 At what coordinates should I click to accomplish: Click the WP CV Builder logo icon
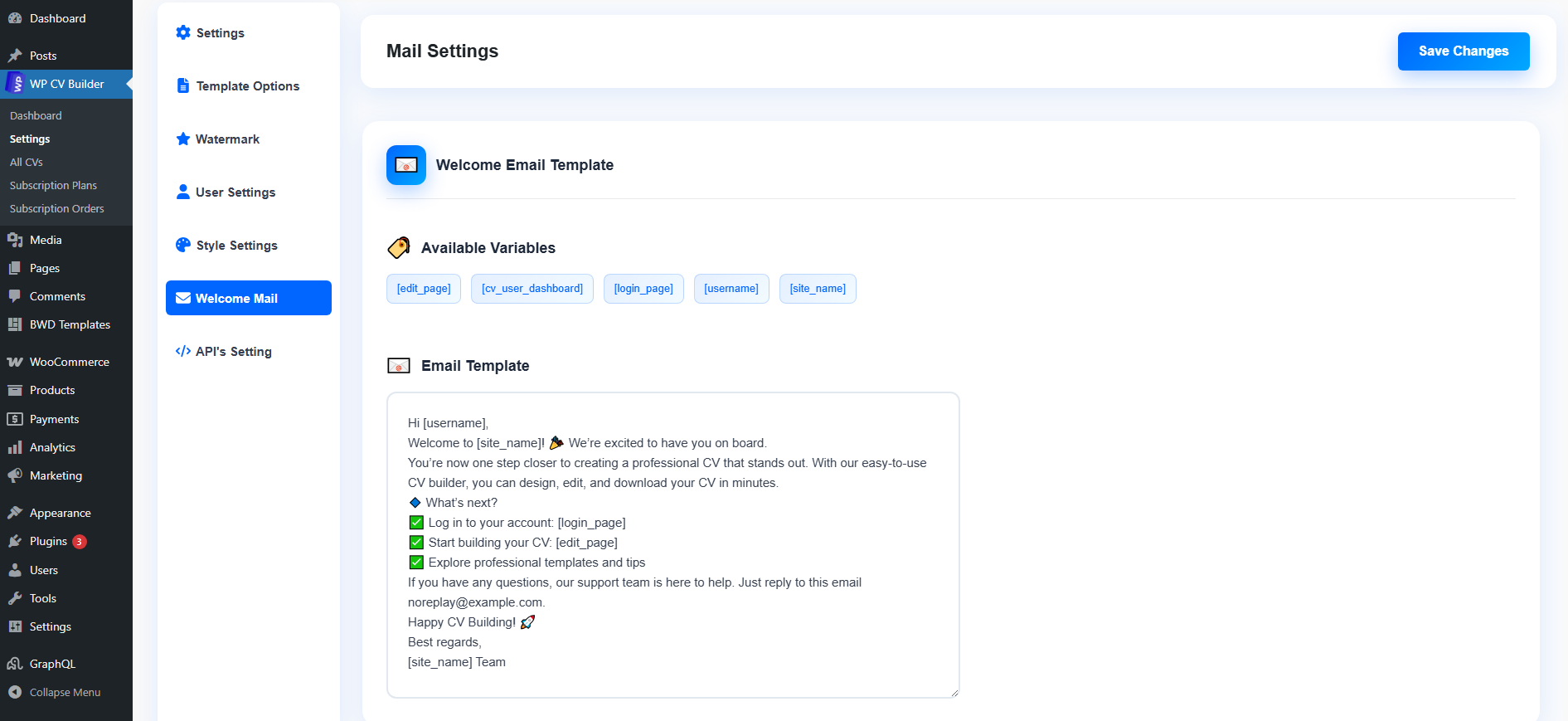(15, 84)
